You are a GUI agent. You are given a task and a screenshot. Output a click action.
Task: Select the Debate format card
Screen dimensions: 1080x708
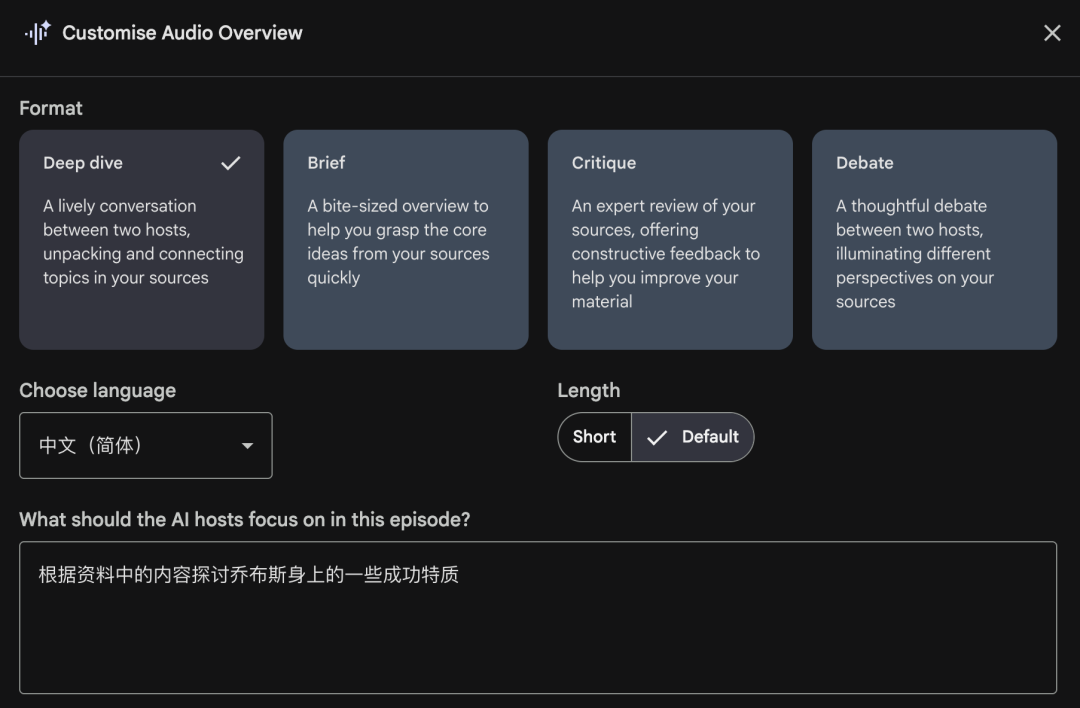pos(934,240)
